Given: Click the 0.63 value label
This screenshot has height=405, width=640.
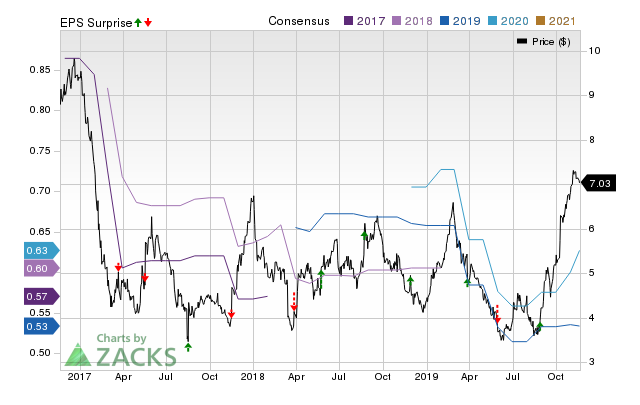Looking at the screenshot, I should coord(39,250).
